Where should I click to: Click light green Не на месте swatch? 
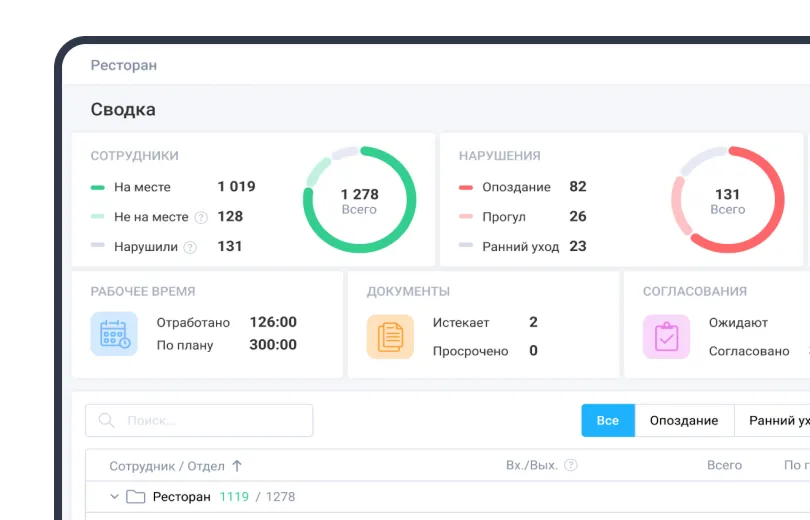pyautogui.click(x=98, y=216)
